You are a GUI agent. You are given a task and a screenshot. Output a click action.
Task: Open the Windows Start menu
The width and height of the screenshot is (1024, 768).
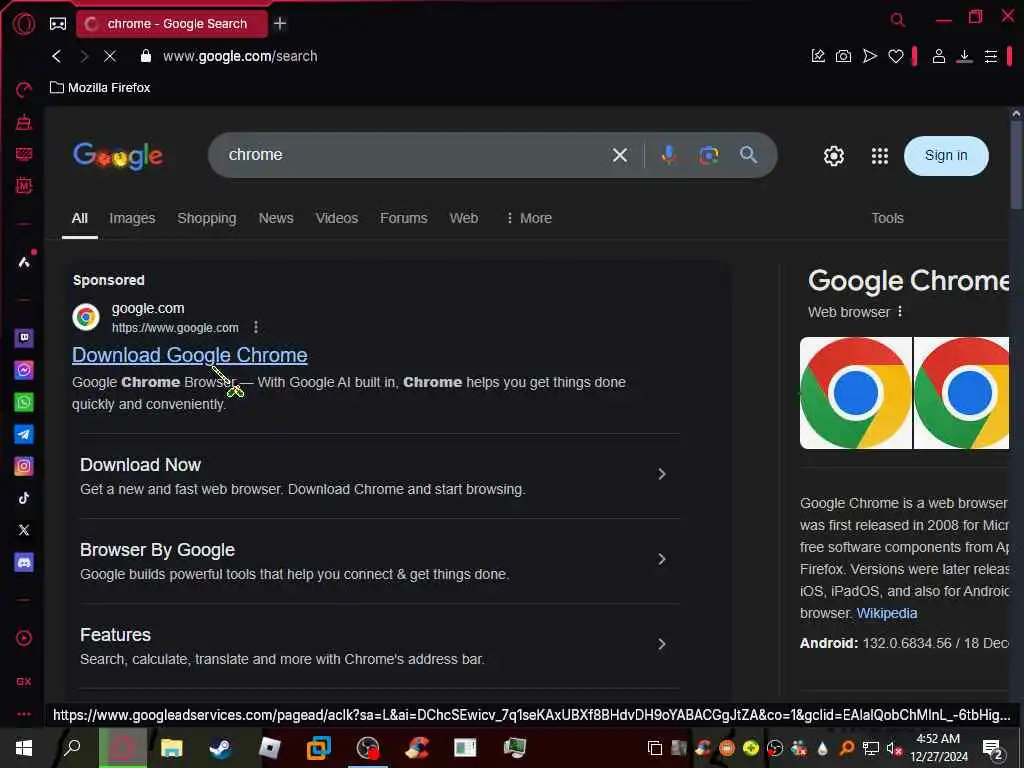(x=24, y=748)
